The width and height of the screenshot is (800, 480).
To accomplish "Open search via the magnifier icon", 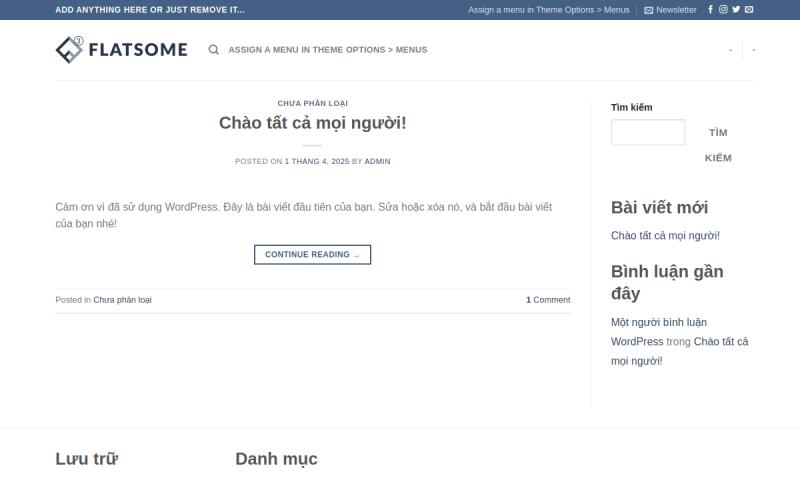I will pyautogui.click(x=213, y=50).
